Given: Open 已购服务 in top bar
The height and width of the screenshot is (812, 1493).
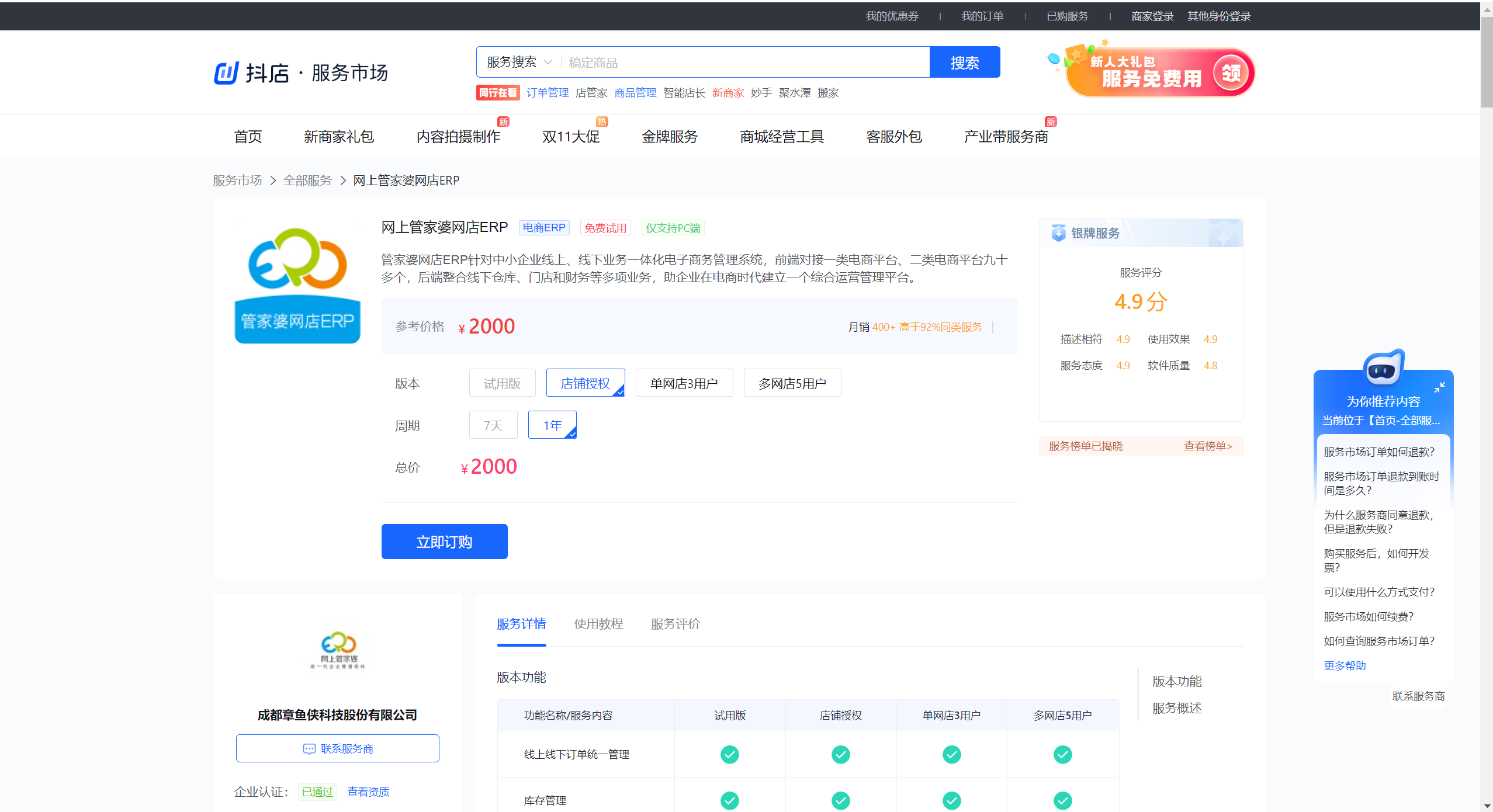Looking at the screenshot, I should pyautogui.click(x=1068, y=16).
